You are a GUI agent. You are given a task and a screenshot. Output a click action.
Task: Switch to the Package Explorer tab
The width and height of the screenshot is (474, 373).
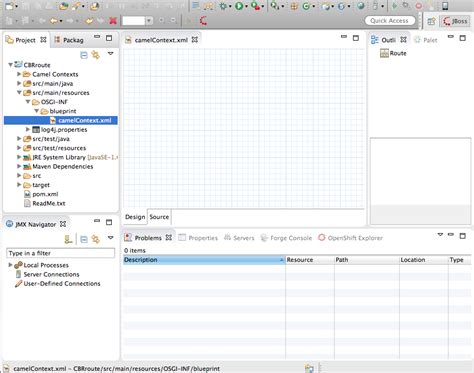69,40
